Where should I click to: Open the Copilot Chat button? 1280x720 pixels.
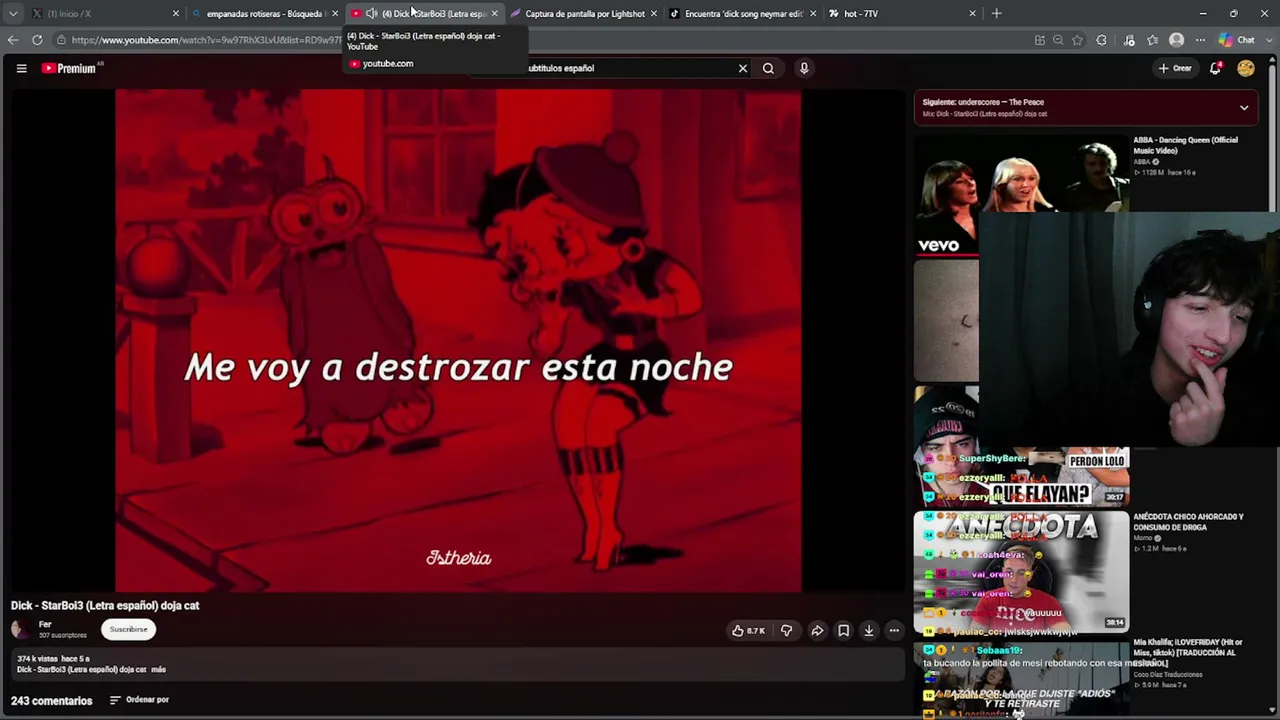click(x=1238, y=40)
